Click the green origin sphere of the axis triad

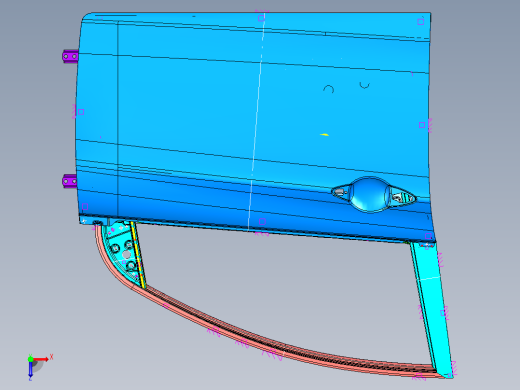tap(30, 359)
